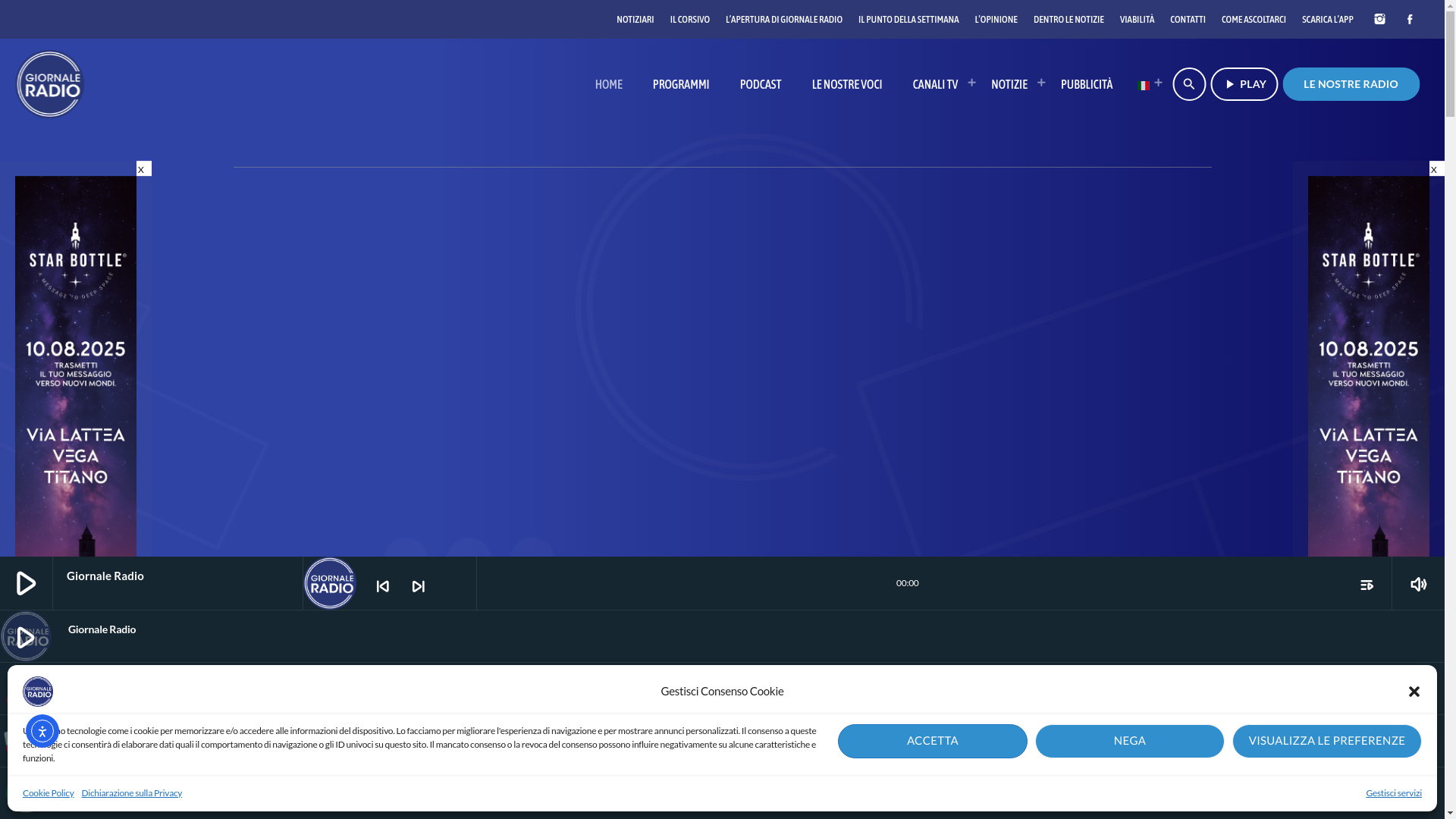
Task: Toggle the player volume speaker icon
Action: click(x=1418, y=584)
